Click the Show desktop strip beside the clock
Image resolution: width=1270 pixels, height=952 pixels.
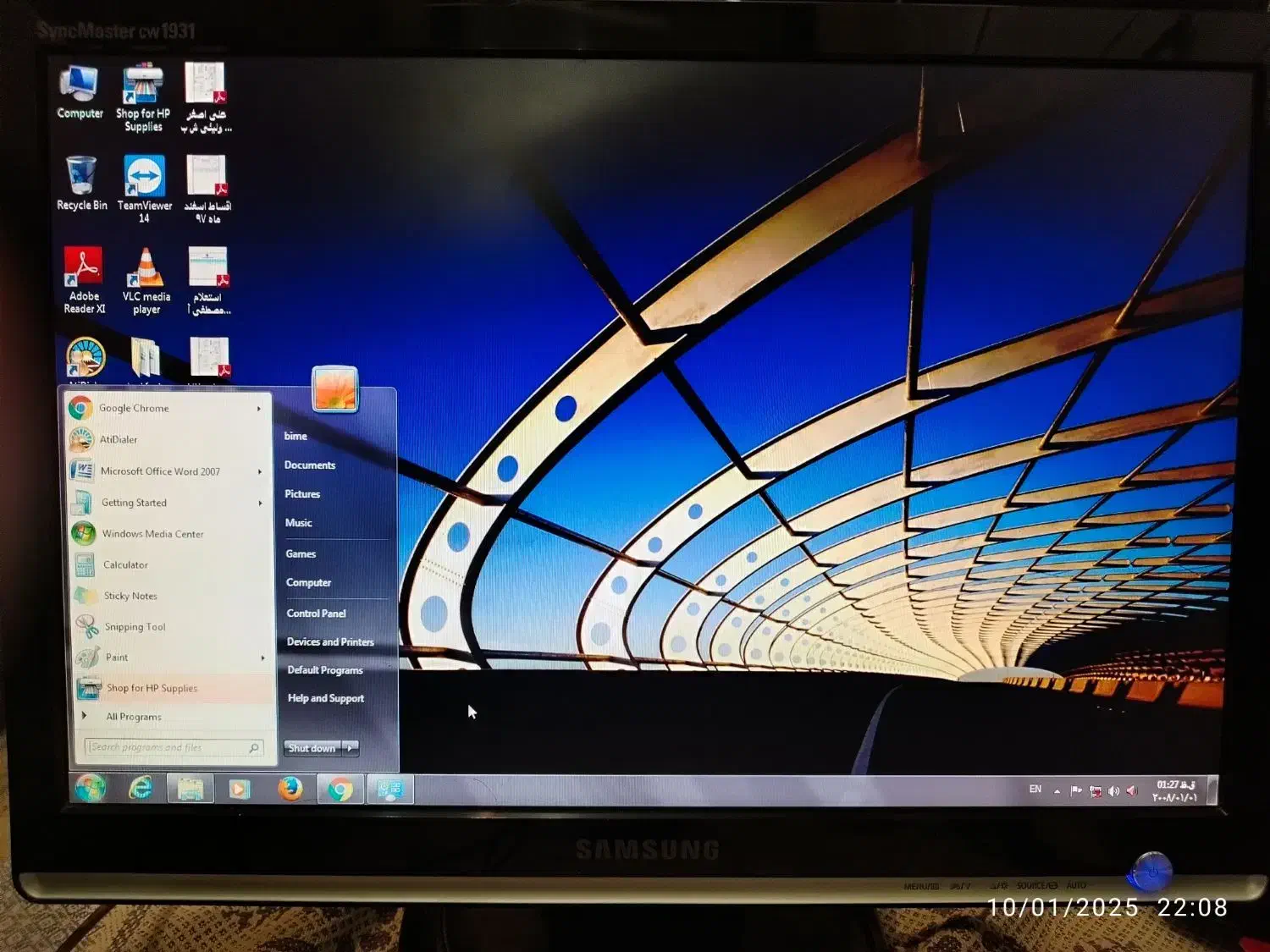(x=1212, y=790)
